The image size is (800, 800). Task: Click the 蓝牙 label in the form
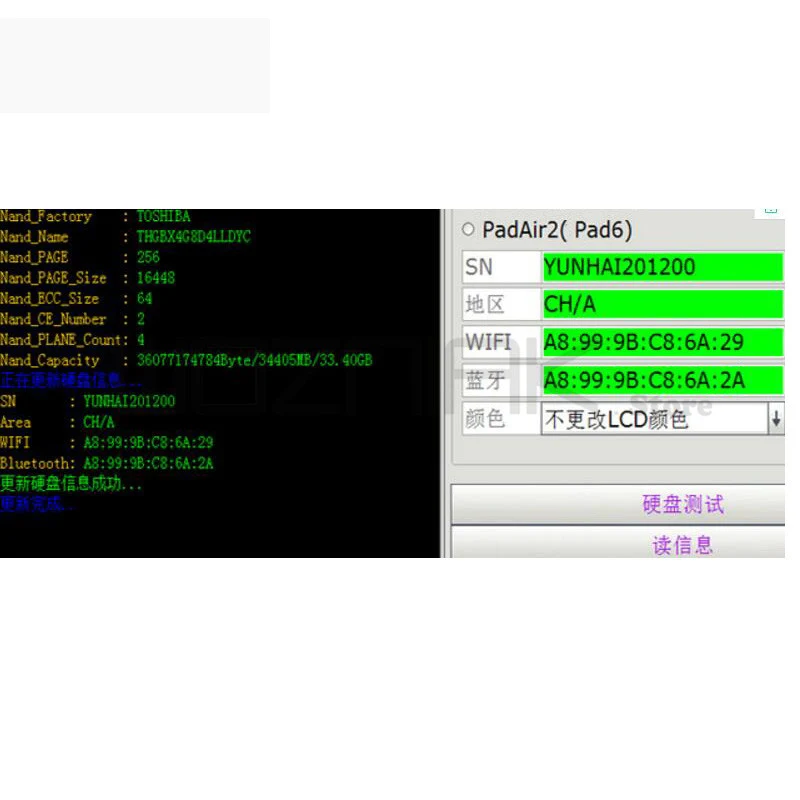485,381
